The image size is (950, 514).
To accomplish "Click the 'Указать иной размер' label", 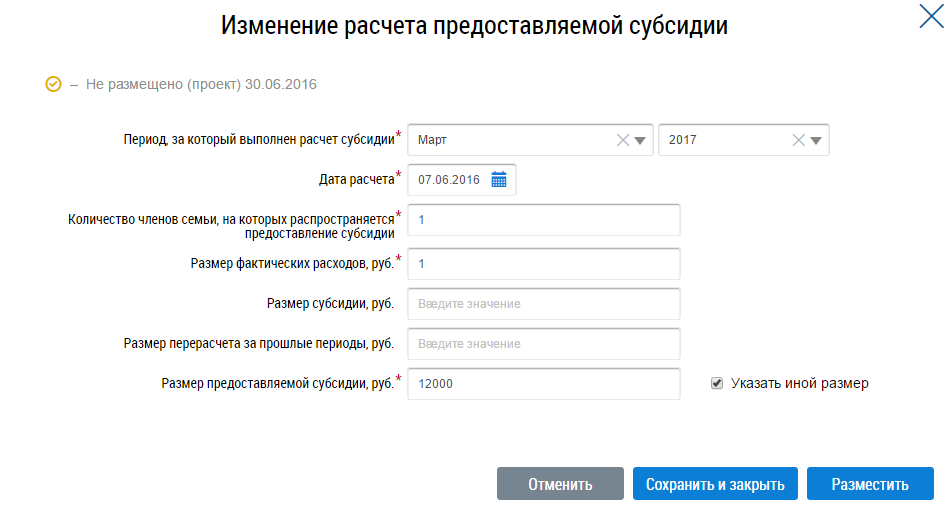I will pos(799,383).
